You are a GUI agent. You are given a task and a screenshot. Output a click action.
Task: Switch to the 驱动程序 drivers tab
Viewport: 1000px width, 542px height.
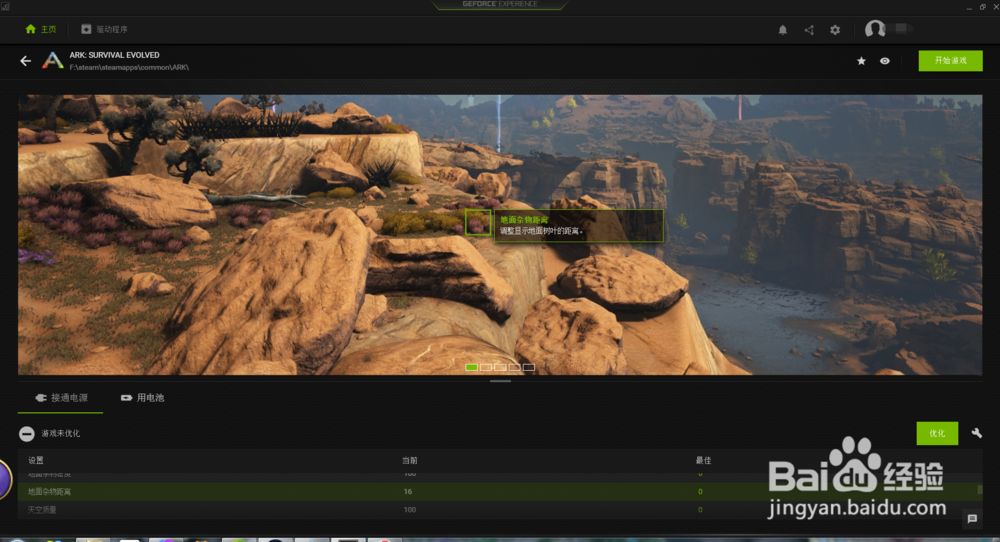click(x=104, y=29)
